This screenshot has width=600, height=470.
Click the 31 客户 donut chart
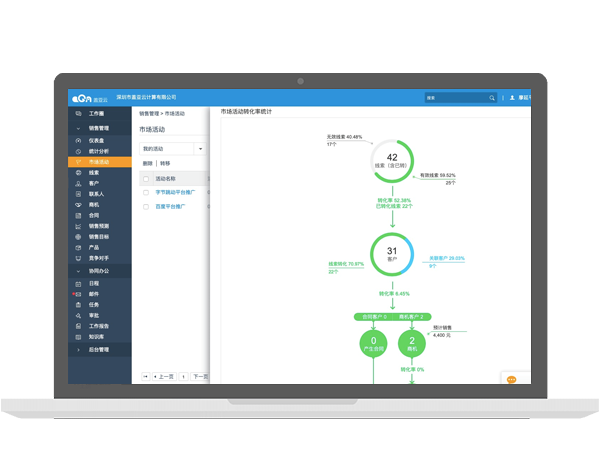click(x=392, y=255)
